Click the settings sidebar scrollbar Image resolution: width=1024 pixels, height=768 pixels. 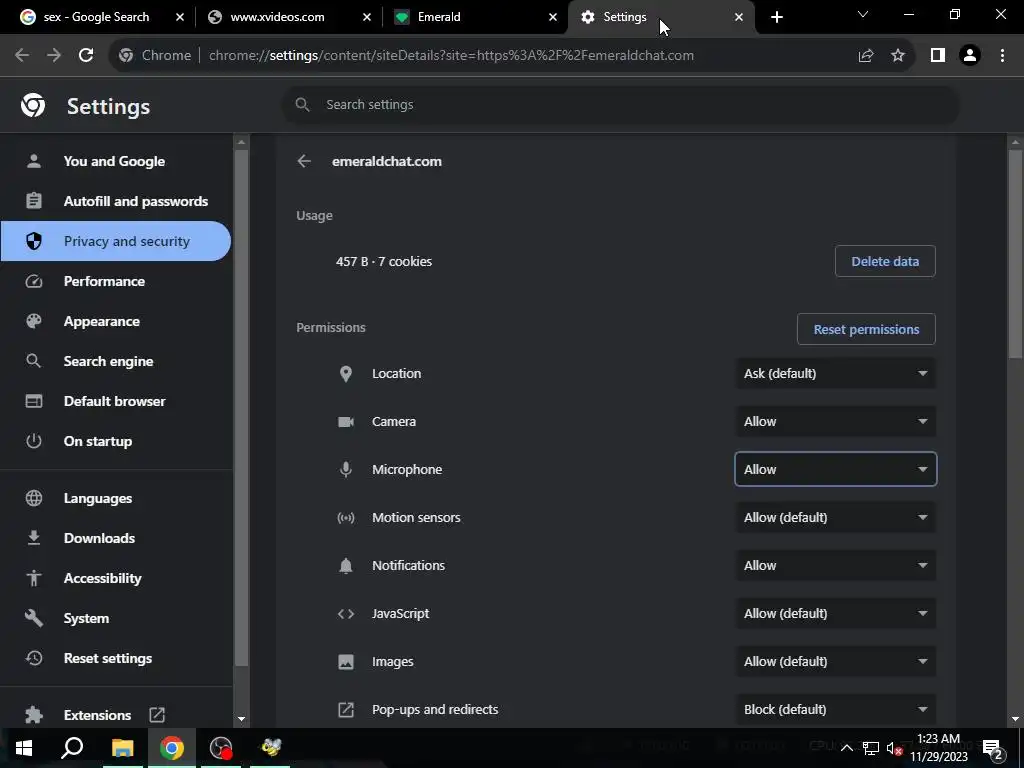click(x=241, y=408)
